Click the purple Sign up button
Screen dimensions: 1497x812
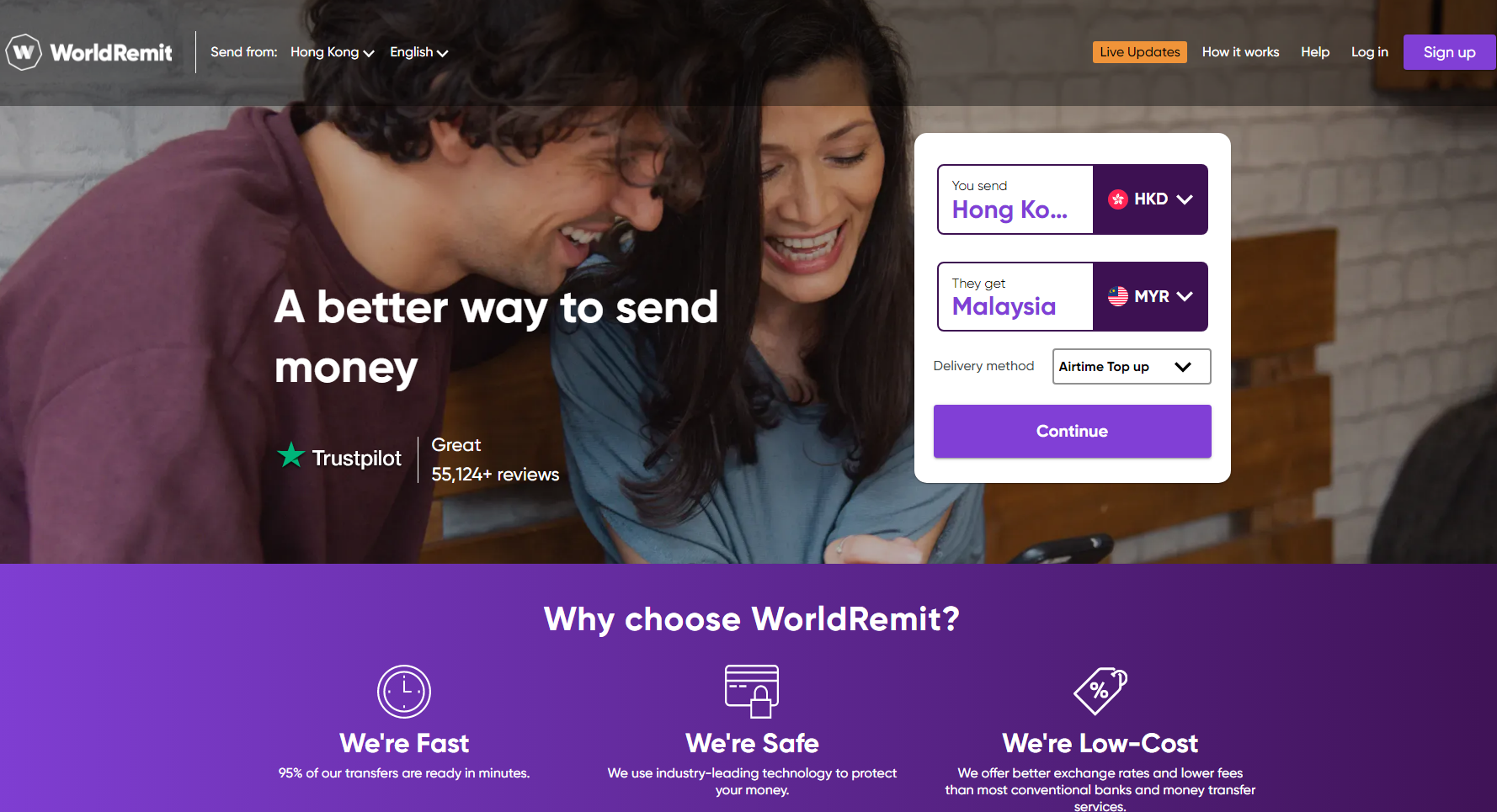pyautogui.click(x=1449, y=52)
